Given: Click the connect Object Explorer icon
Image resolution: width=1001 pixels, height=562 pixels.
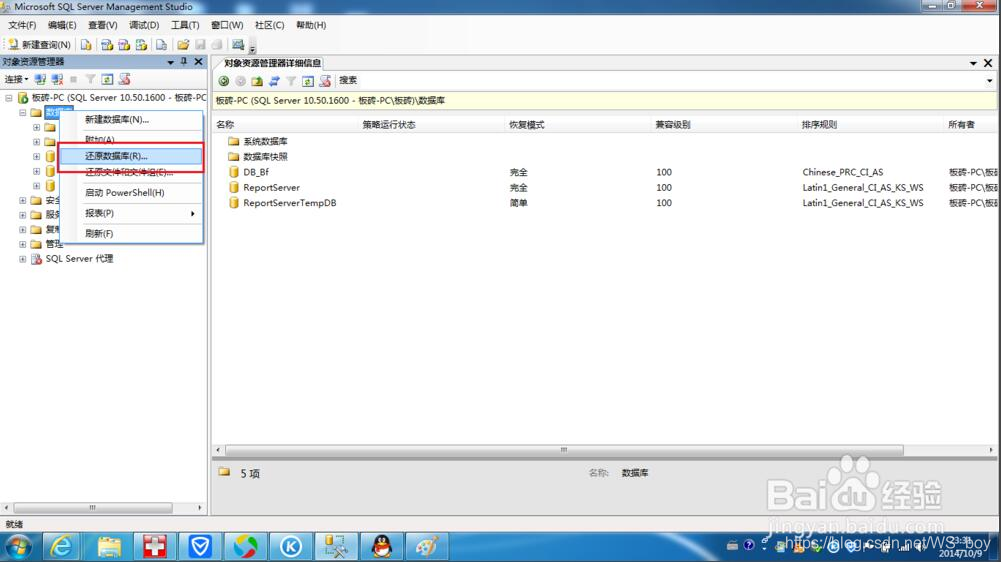Looking at the screenshot, I should click(40, 79).
